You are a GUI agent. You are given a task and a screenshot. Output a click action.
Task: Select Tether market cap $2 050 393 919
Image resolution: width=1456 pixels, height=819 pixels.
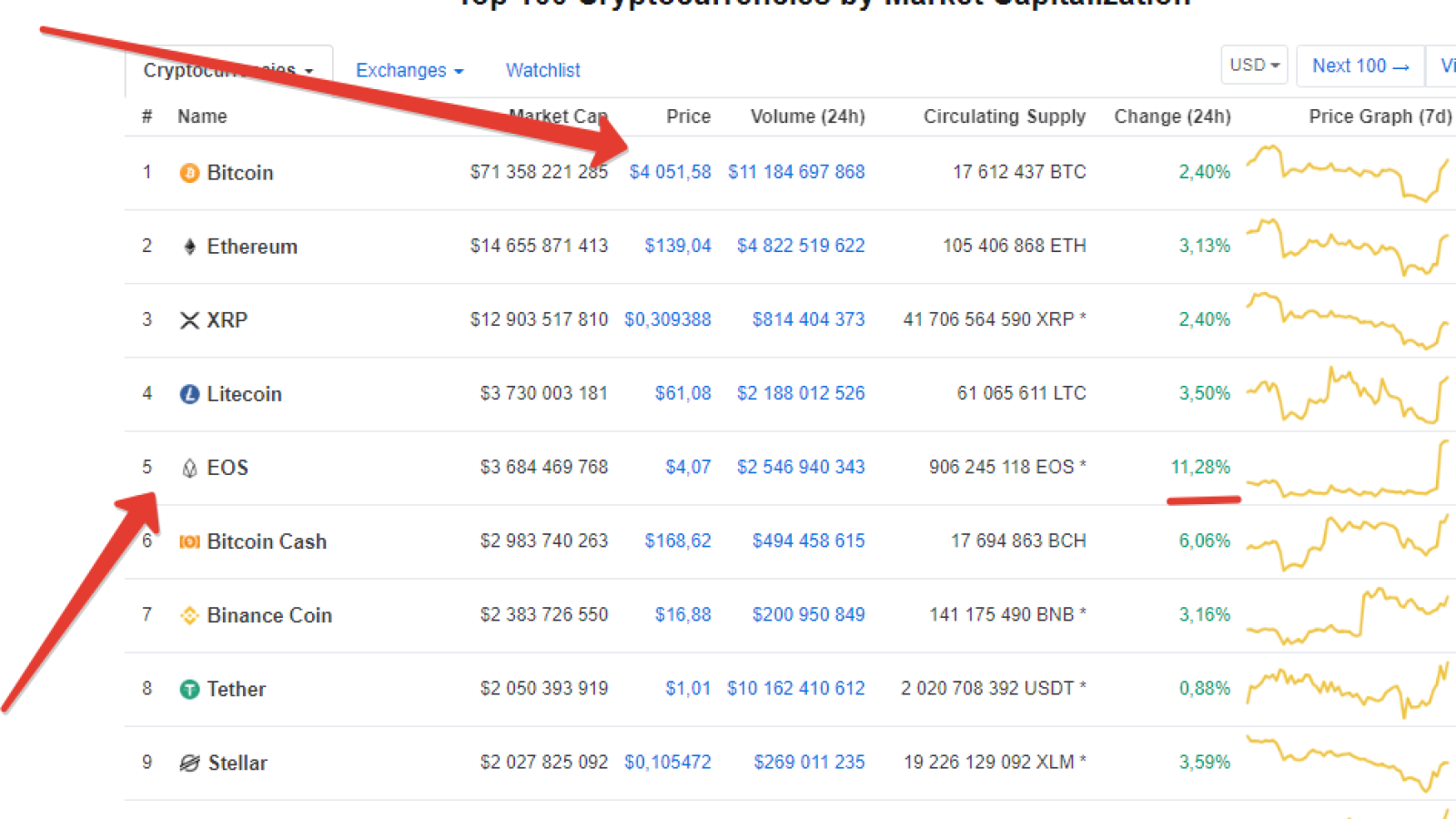[544, 688]
